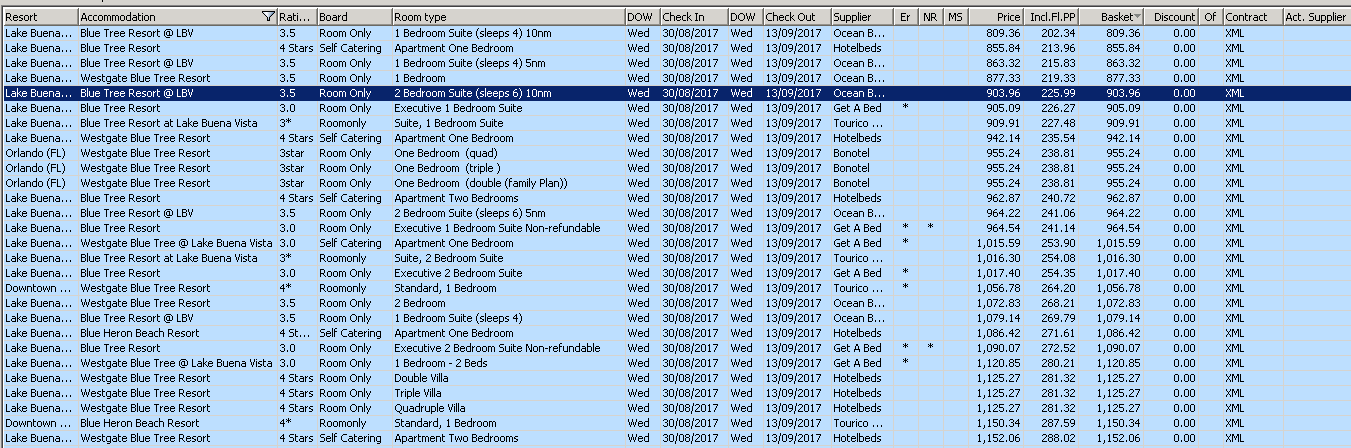Image resolution: width=1351 pixels, height=448 pixels.
Task: Click Blue Heron Beach Resort in 1,086.42 row
Action: point(177,333)
